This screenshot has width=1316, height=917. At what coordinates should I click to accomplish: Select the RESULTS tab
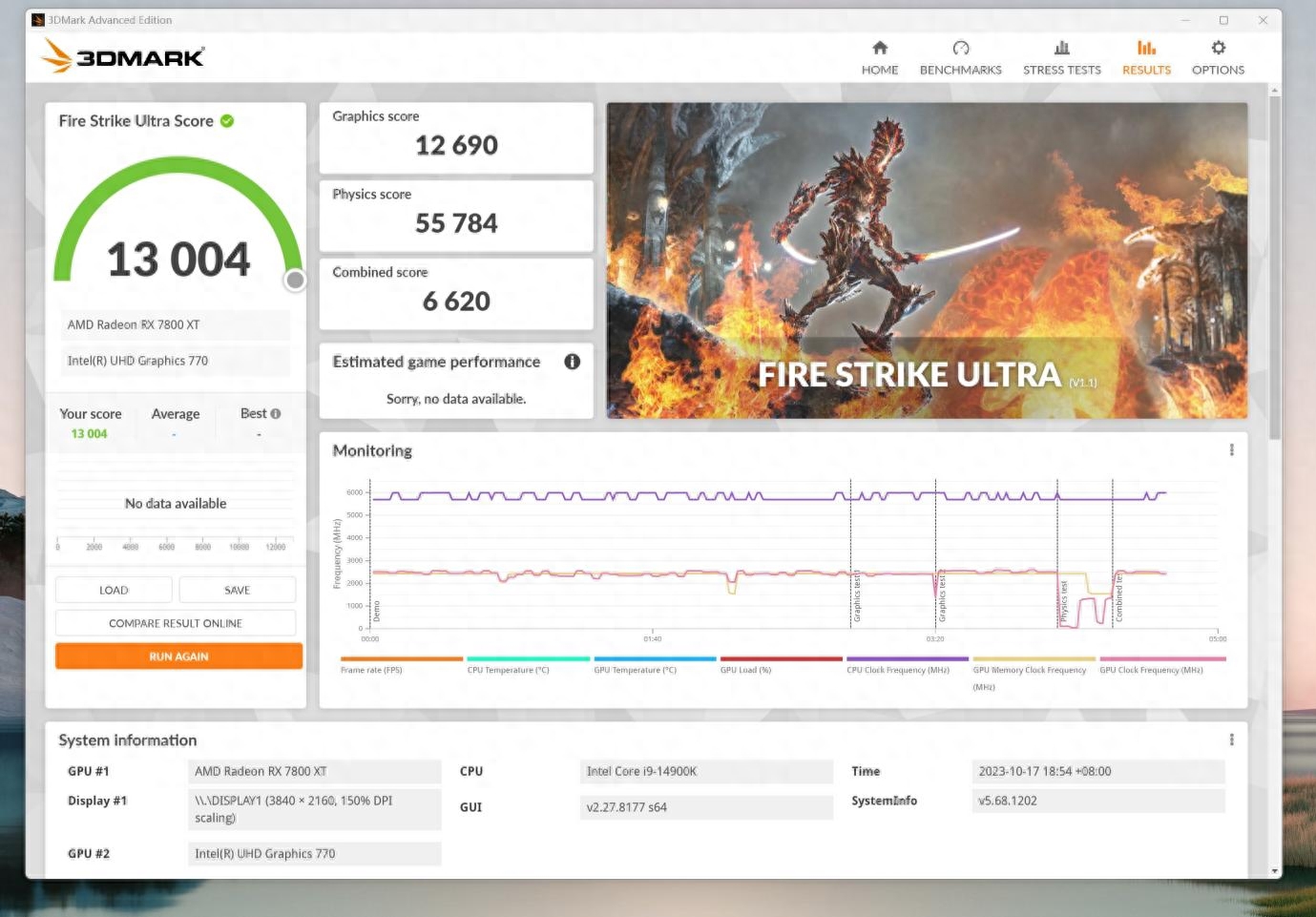pos(1146,57)
